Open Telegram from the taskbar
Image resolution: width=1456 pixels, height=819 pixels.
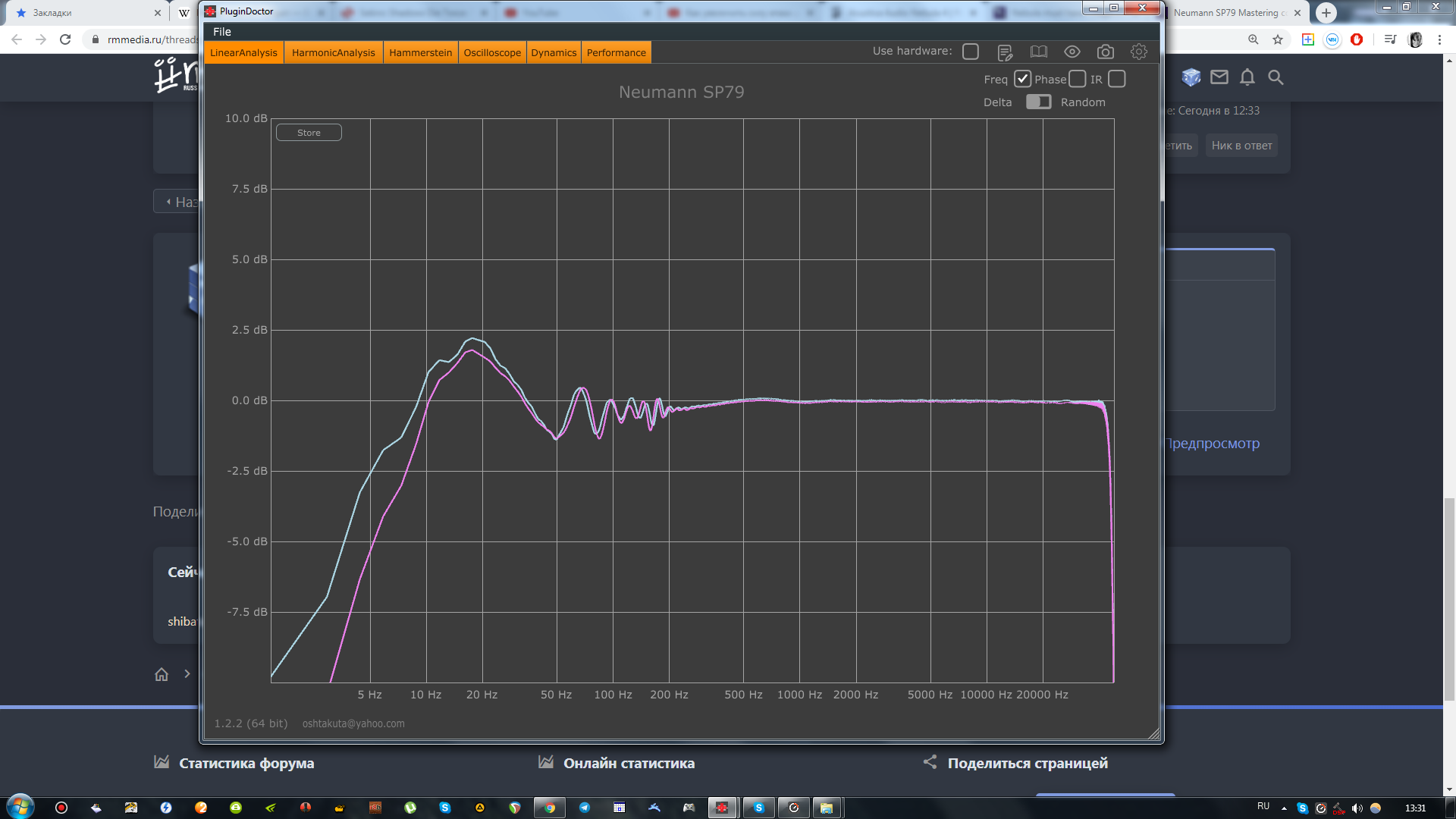585,808
